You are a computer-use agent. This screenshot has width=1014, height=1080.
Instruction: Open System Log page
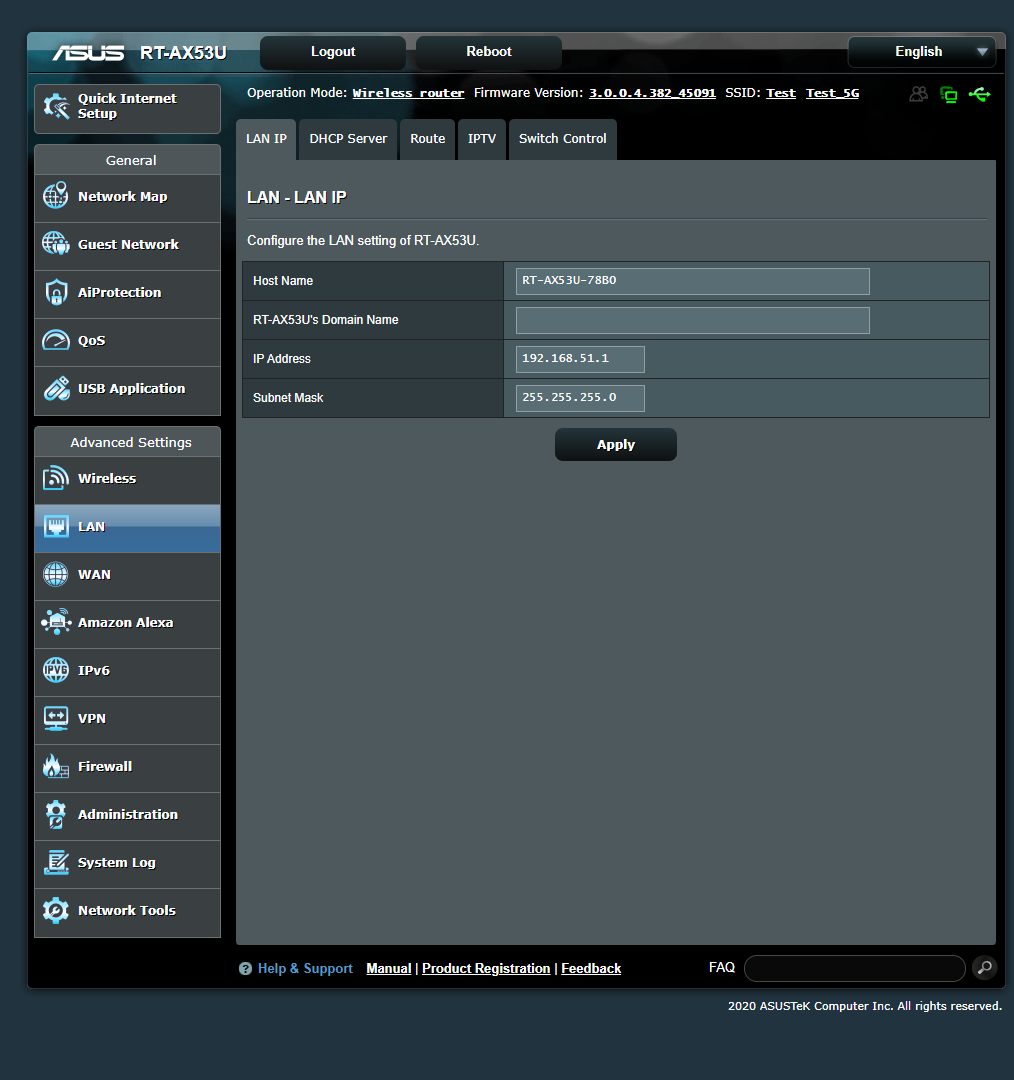point(127,864)
